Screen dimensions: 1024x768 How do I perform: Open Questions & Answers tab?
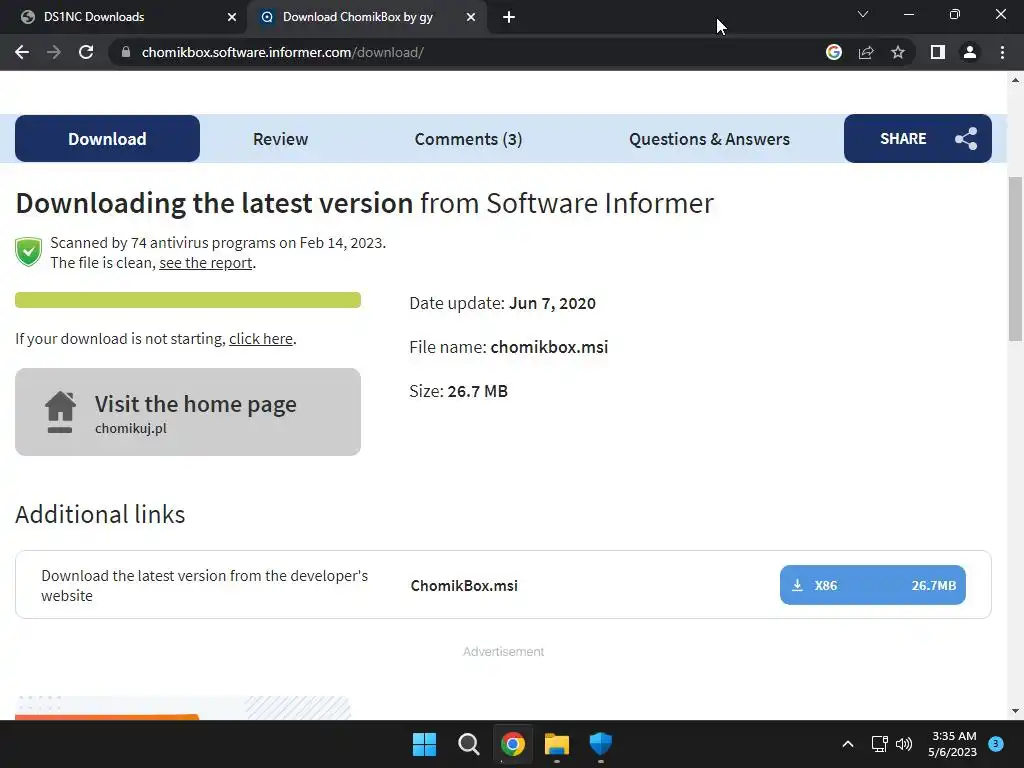click(x=709, y=139)
